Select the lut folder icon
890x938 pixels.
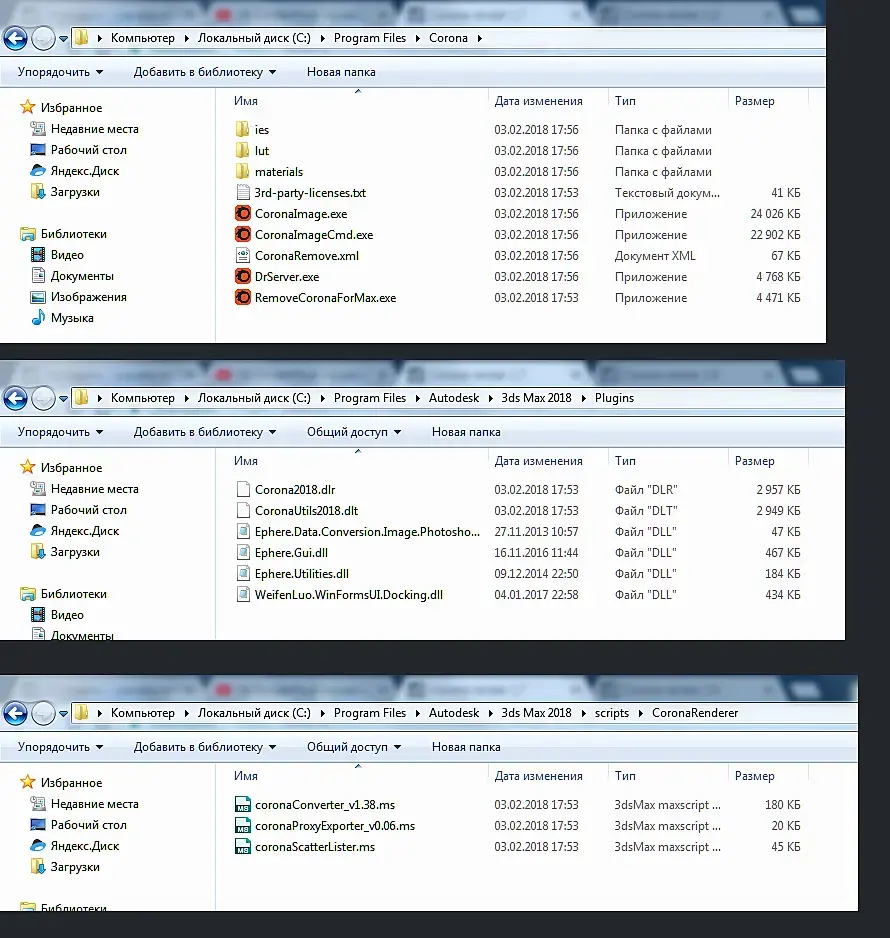[242, 150]
